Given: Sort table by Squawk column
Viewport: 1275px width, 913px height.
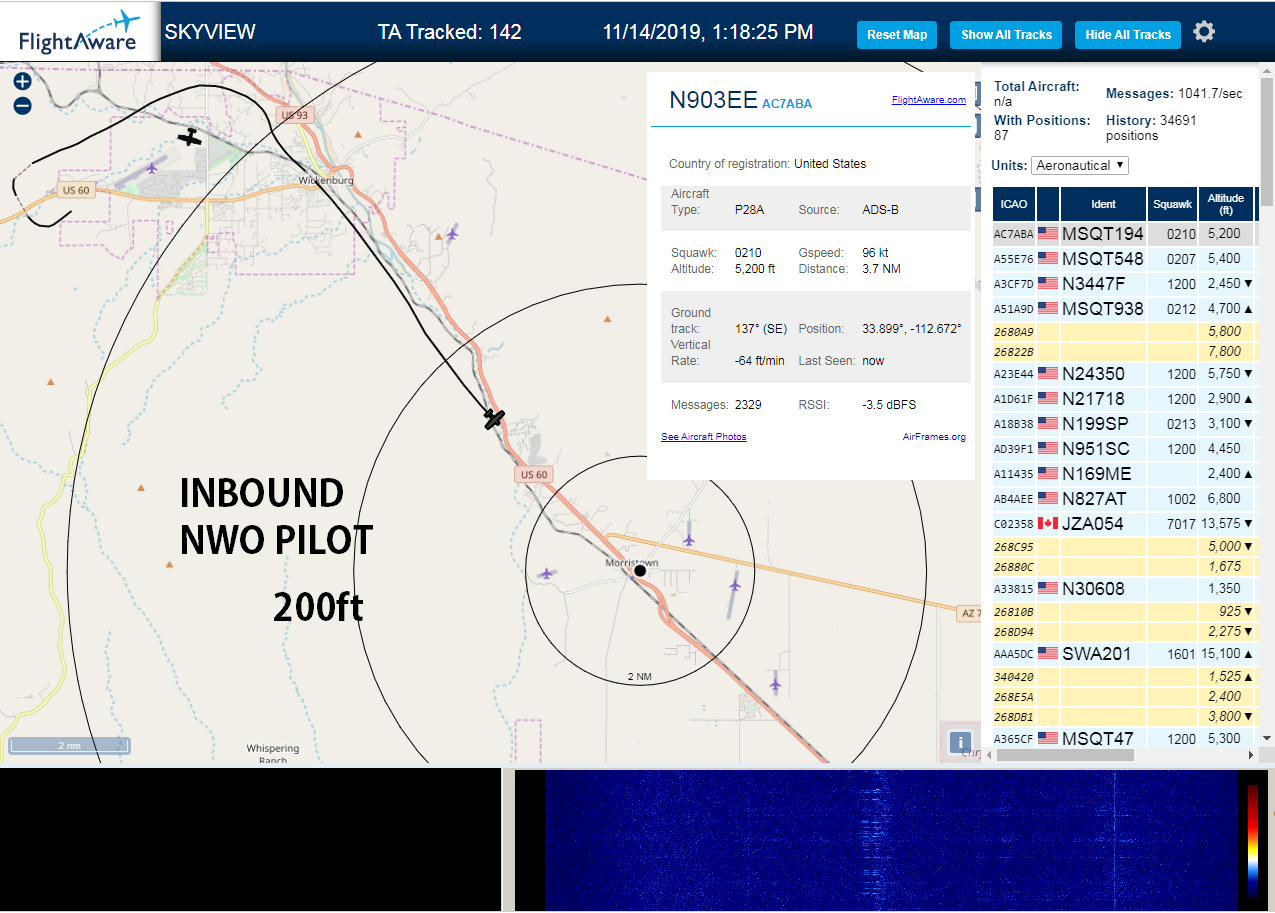Looking at the screenshot, I should pyautogui.click(x=1172, y=204).
